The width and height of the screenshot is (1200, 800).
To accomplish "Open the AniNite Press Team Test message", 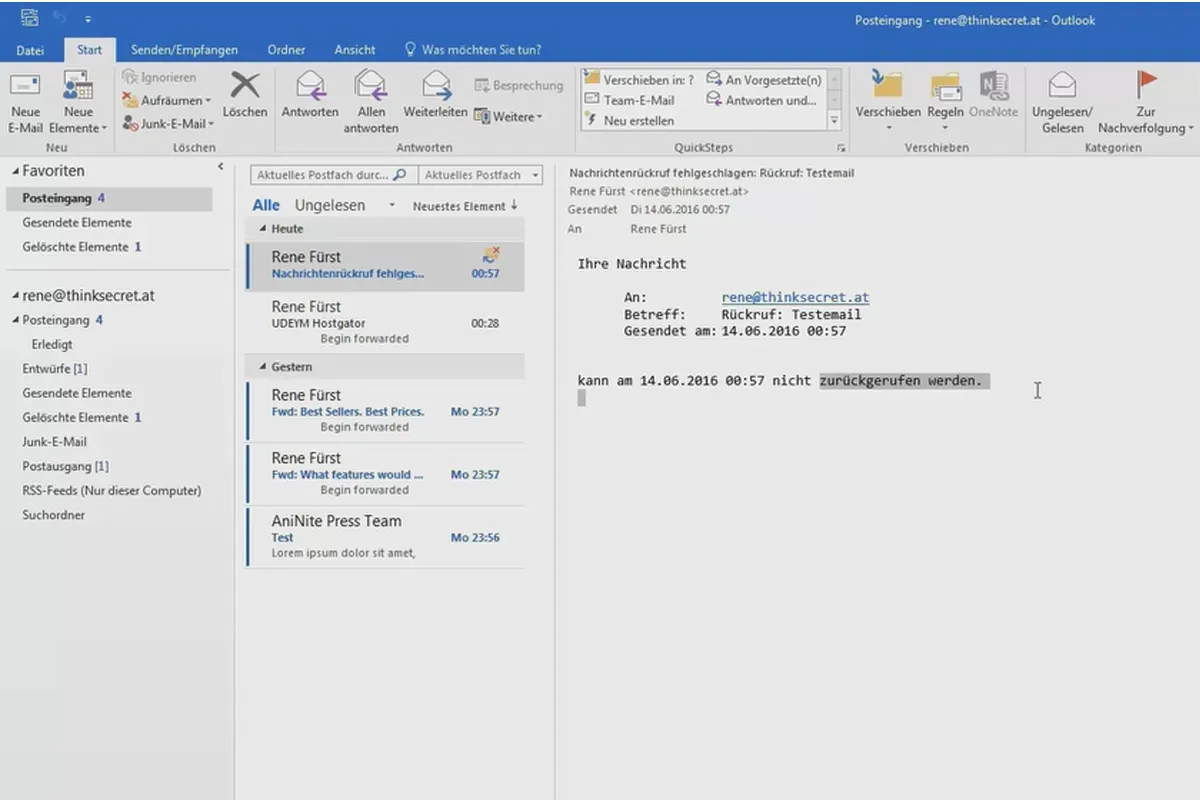I will pyautogui.click(x=385, y=537).
